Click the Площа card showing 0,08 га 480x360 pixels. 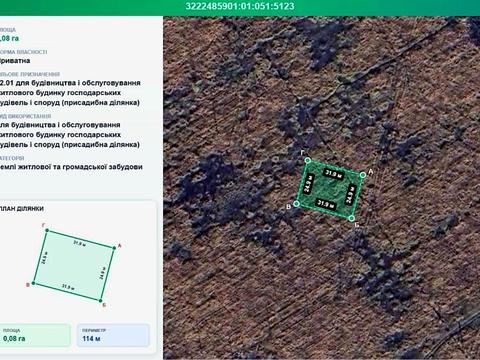(35, 335)
